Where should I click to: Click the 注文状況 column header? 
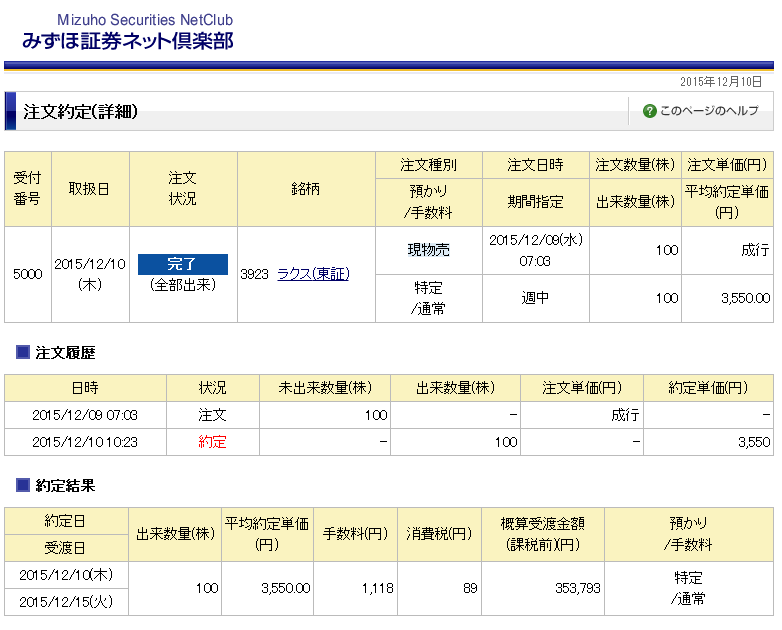tap(183, 189)
